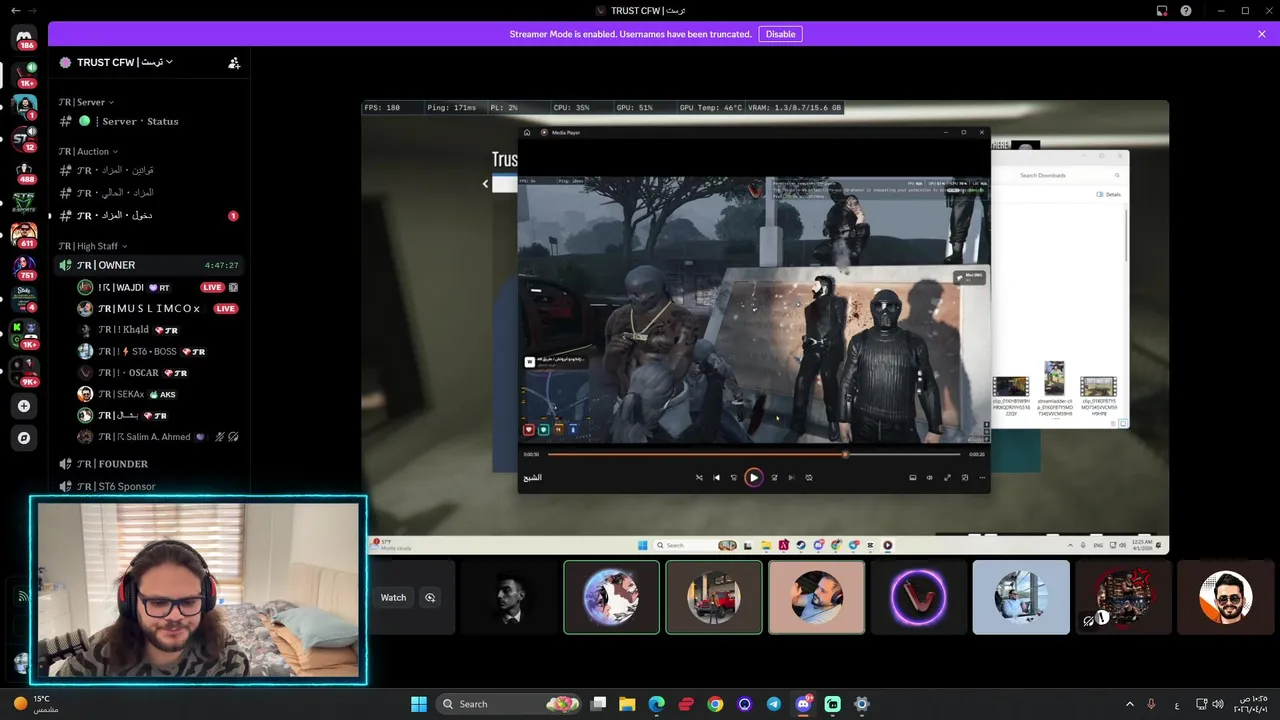Viewport: 1280px width, 720px height.
Task: Click the Media Player seek bar thumb
Action: coord(845,454)
